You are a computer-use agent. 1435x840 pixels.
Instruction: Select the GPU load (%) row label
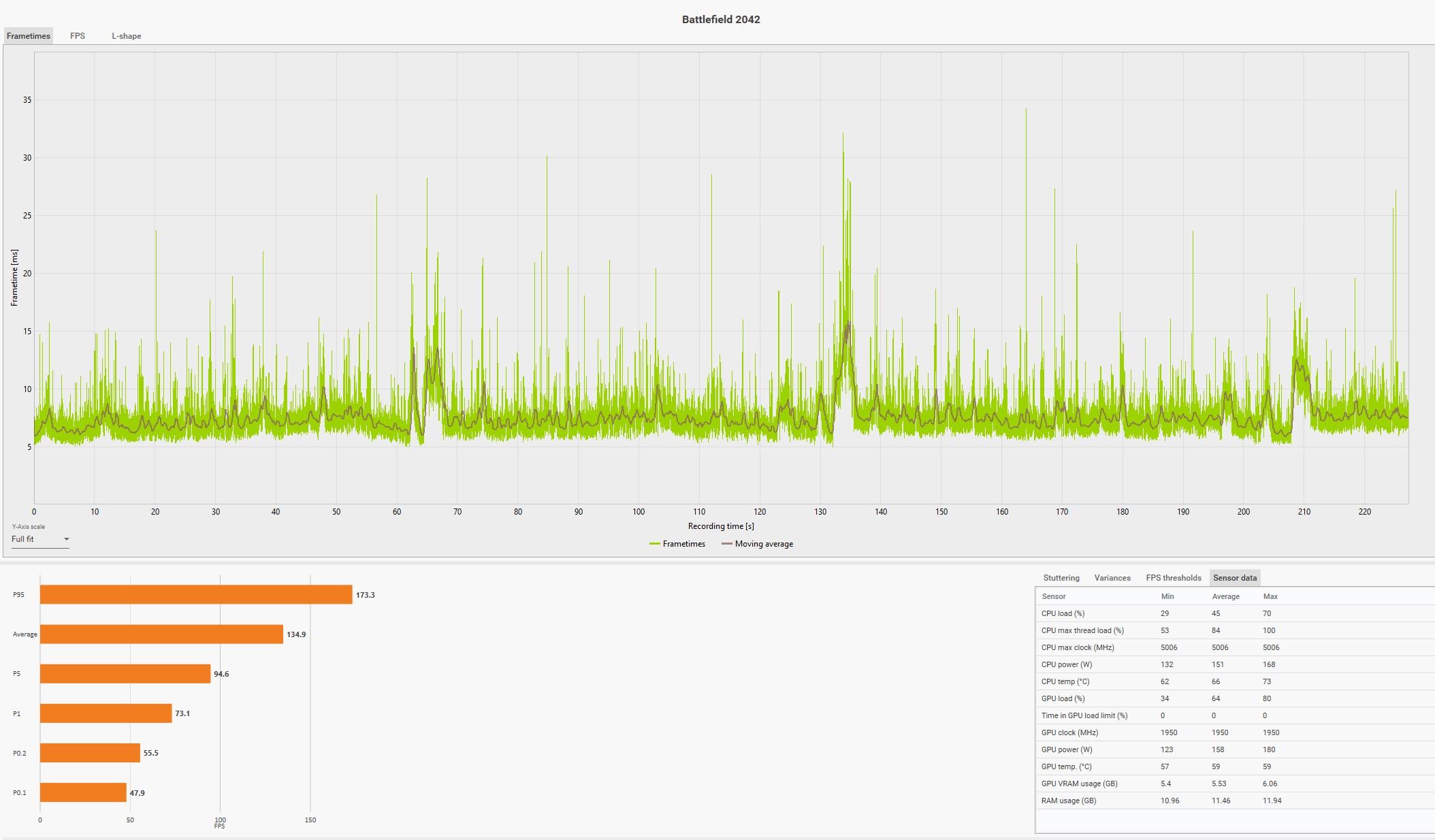point(1063,698)
